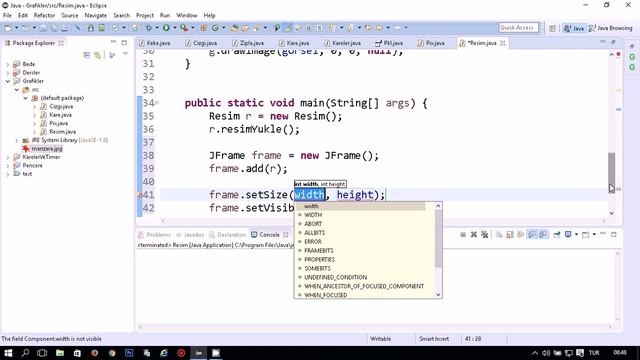Expand KarelerVeTimer project node
The width and height of the screenshot is (640, 360).
[7, 157]
